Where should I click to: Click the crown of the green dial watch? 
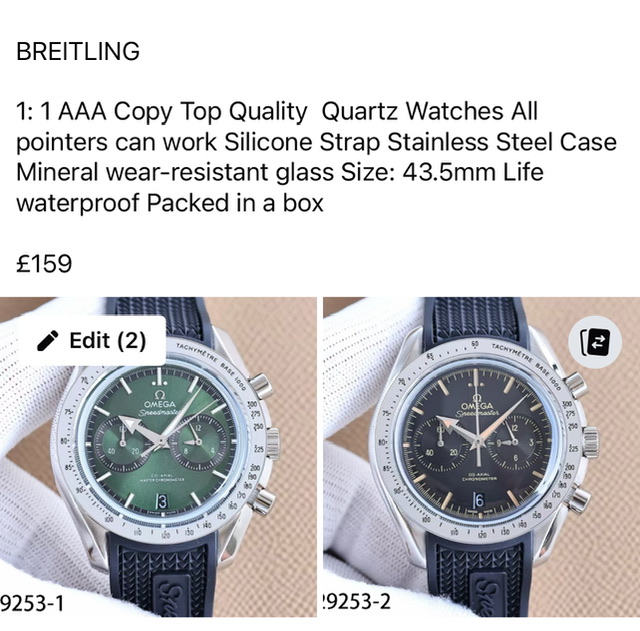tap(273, 443)
